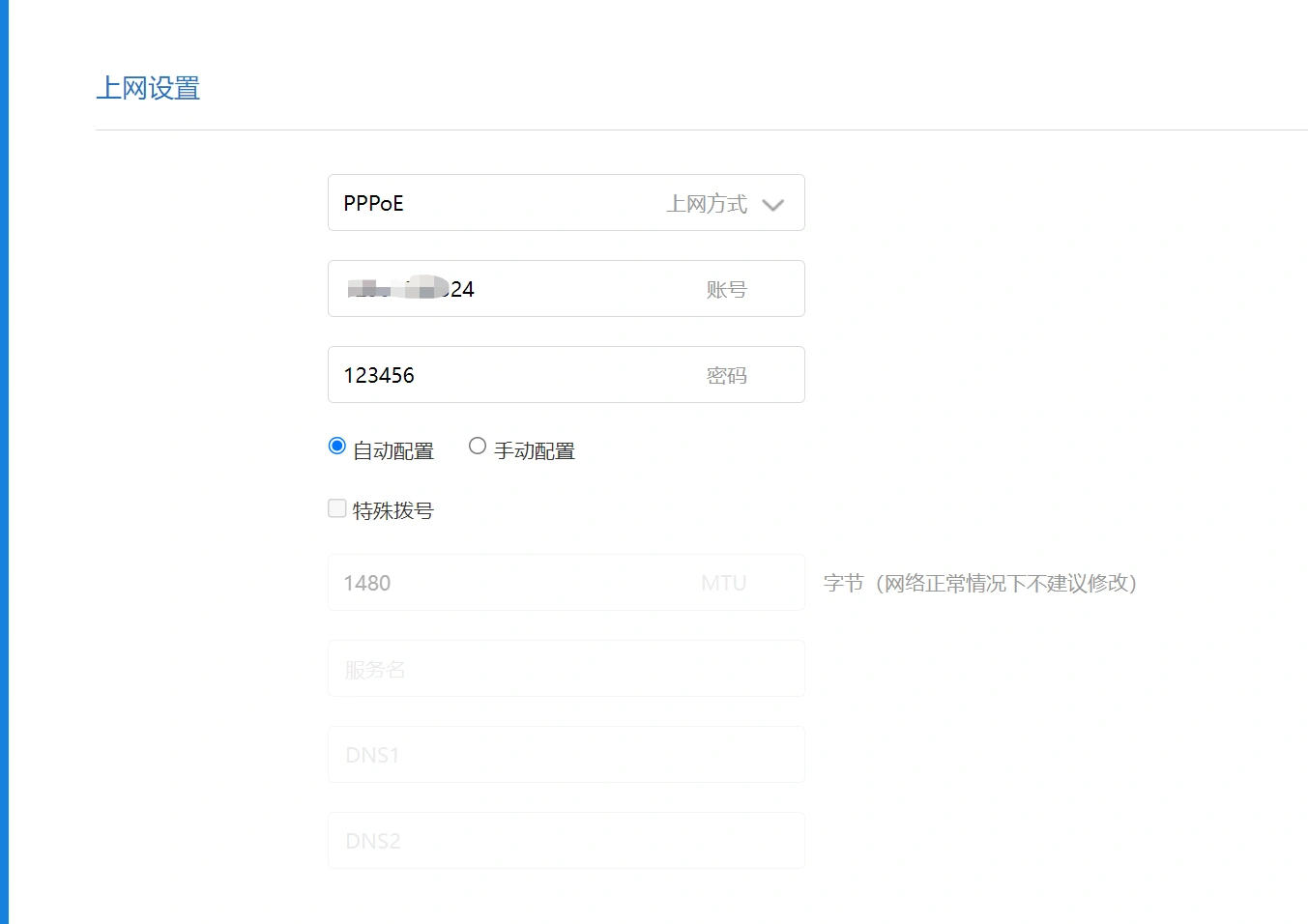The image size is (1308, 924).
Task: Click the chevron arrow of the 上网方式 dropdown
Action: [772, 205]
